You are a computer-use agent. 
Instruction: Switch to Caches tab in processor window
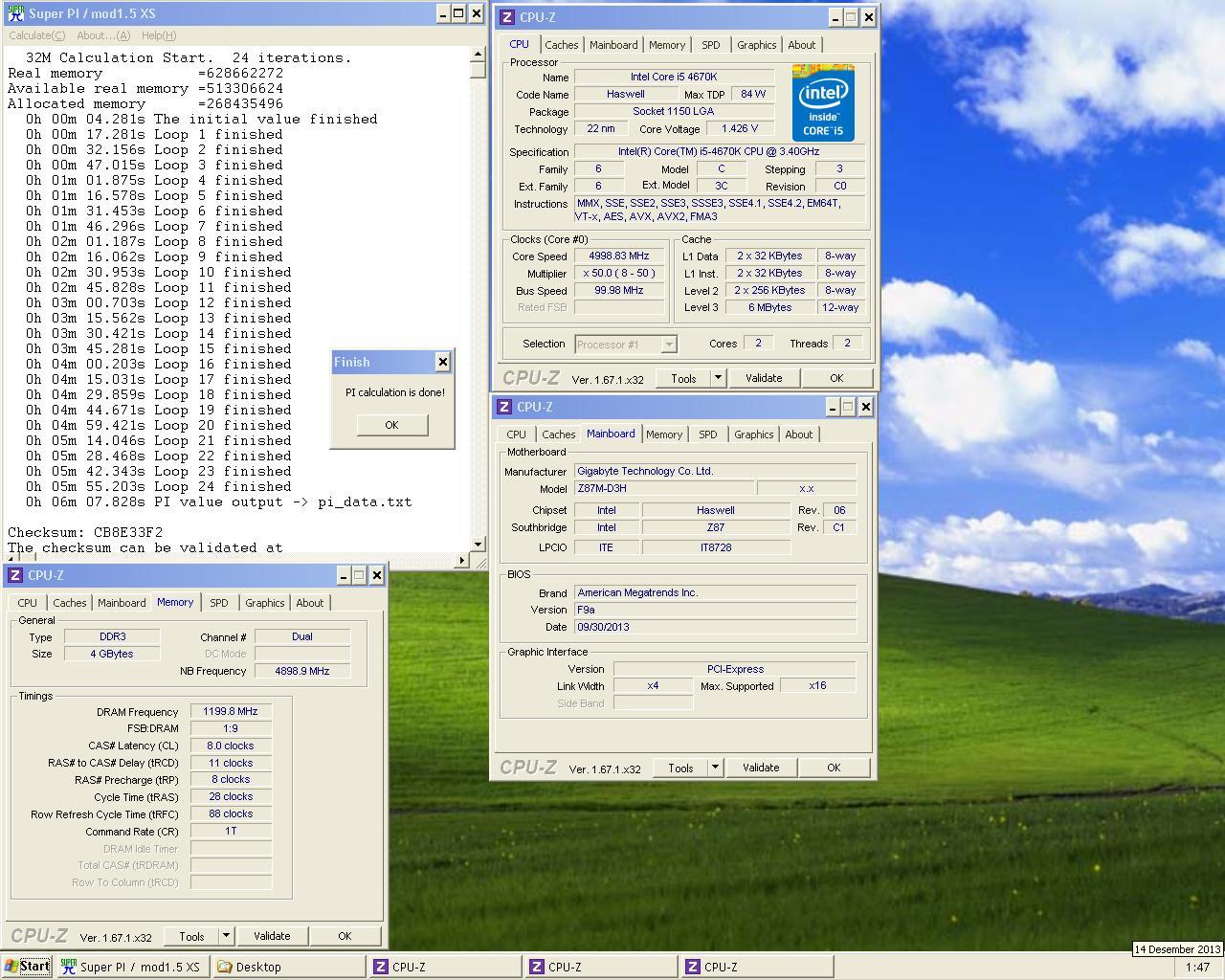click(562, 45)
